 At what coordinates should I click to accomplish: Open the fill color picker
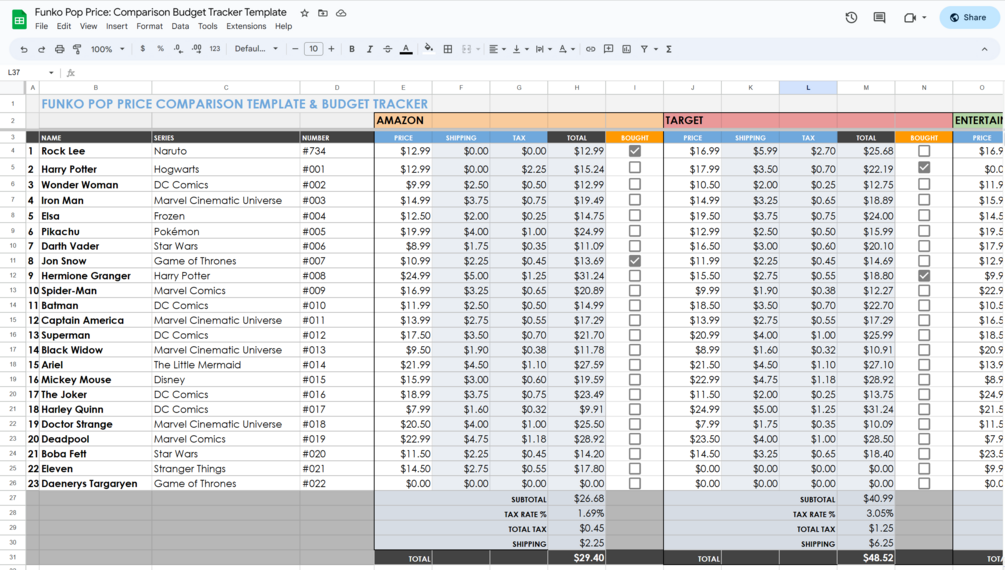click(429, 49)
